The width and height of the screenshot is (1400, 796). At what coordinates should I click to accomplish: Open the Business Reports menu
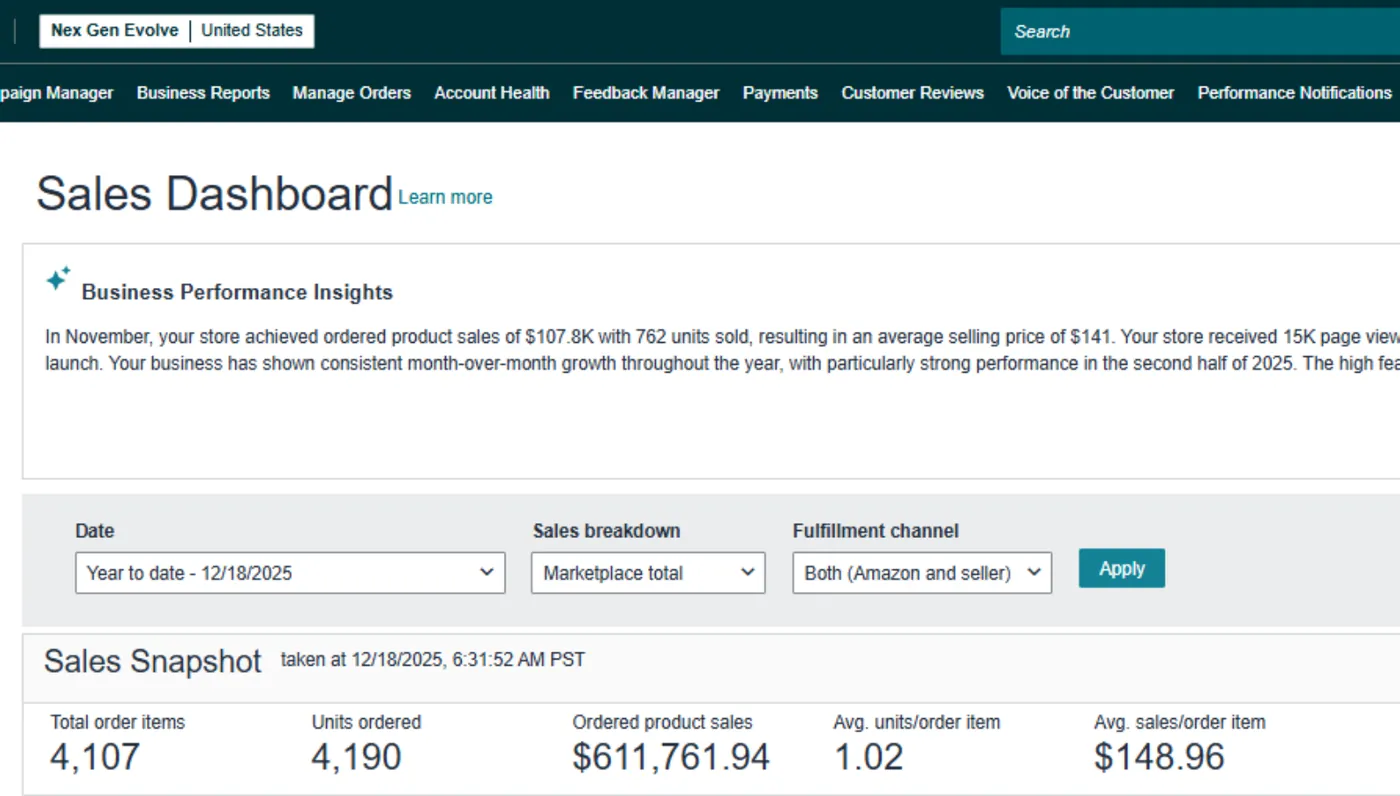203,93
